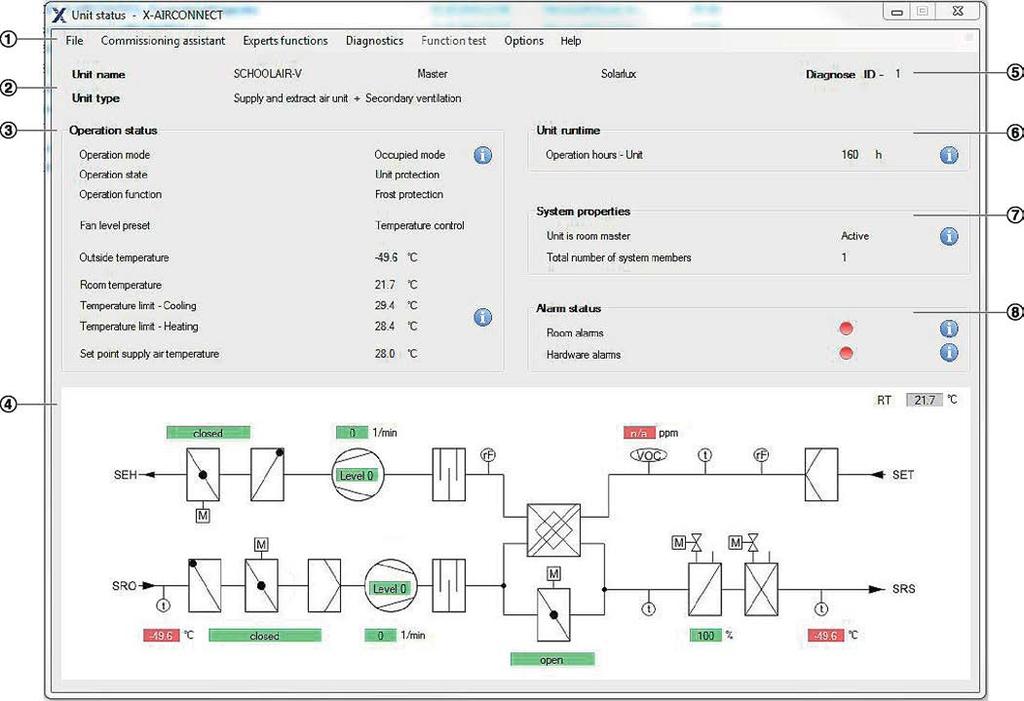Image resolution: width=1024 pixels, height=701 pixels.
Task: Click the red -49.6 °C value near SRS
Action: [x=826, y=635]
